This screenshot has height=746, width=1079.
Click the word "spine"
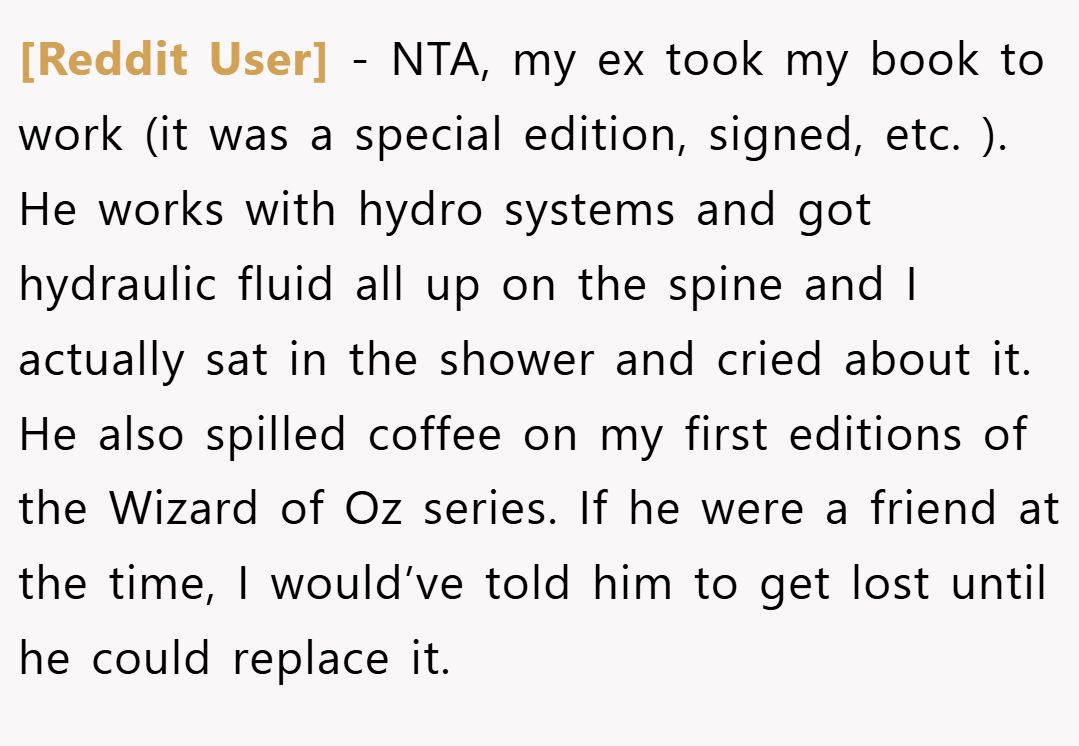pyautogui.click(x=725, y=286)
